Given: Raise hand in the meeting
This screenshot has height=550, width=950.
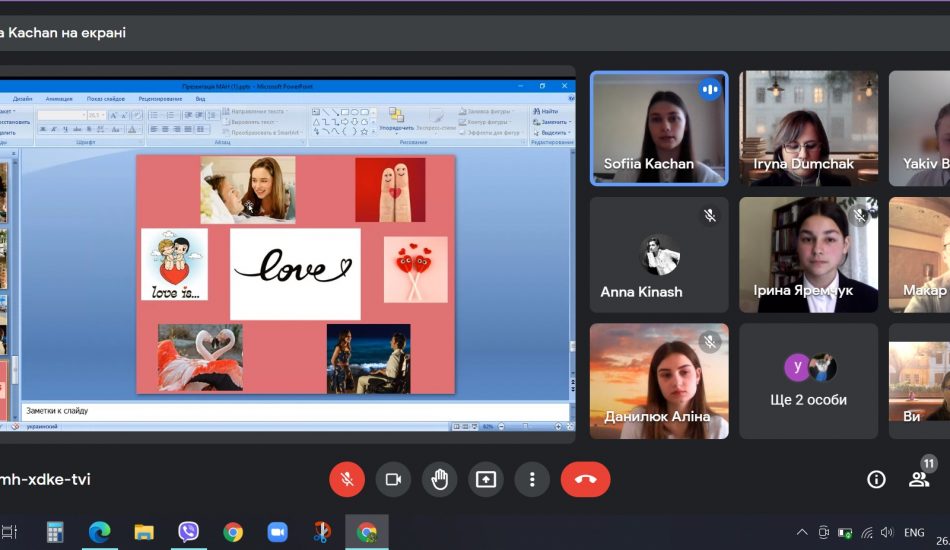Looking at the screenshot, I should click(x=439, y=480).
